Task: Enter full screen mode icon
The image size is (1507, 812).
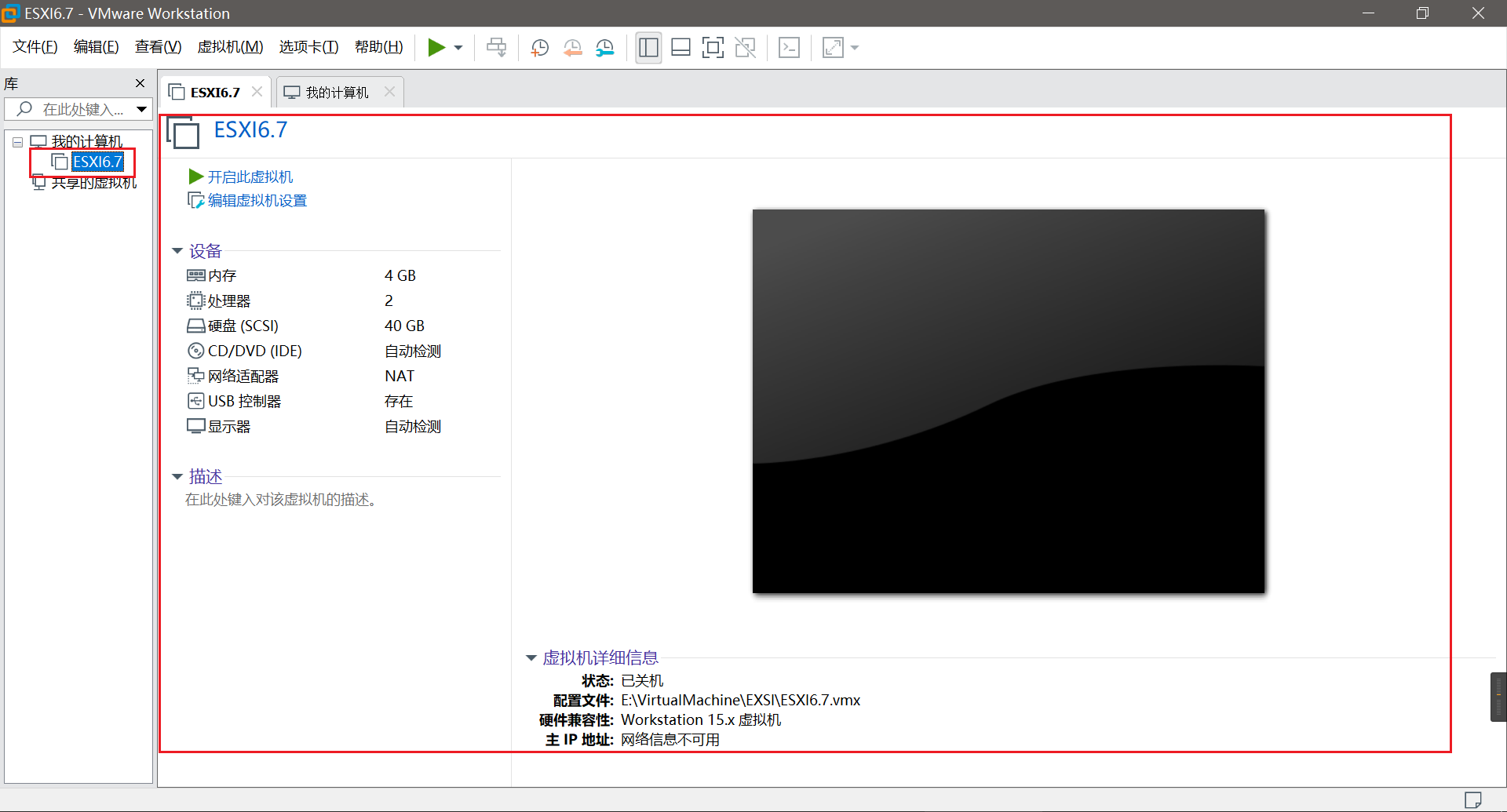Action: click(x=713, y=48)
